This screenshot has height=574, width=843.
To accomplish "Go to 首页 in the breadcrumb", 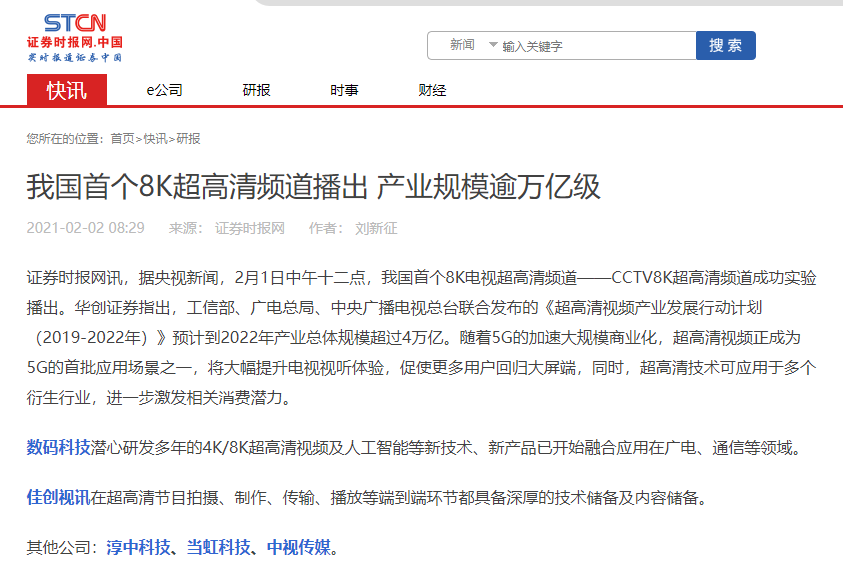I will (122, 139).
